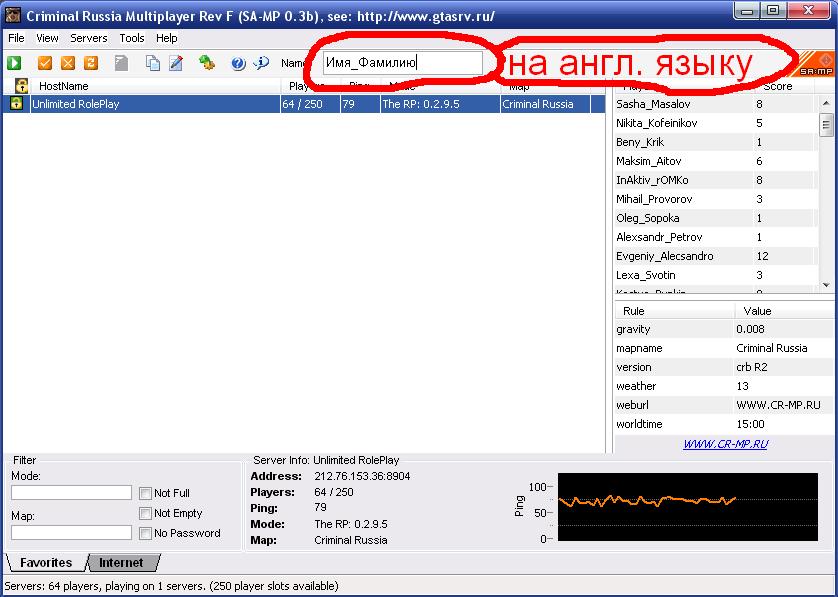Click the green Connect play icon
Viewport: 838px width, 597px height.
pyautogui.click(x=14, y=63)
